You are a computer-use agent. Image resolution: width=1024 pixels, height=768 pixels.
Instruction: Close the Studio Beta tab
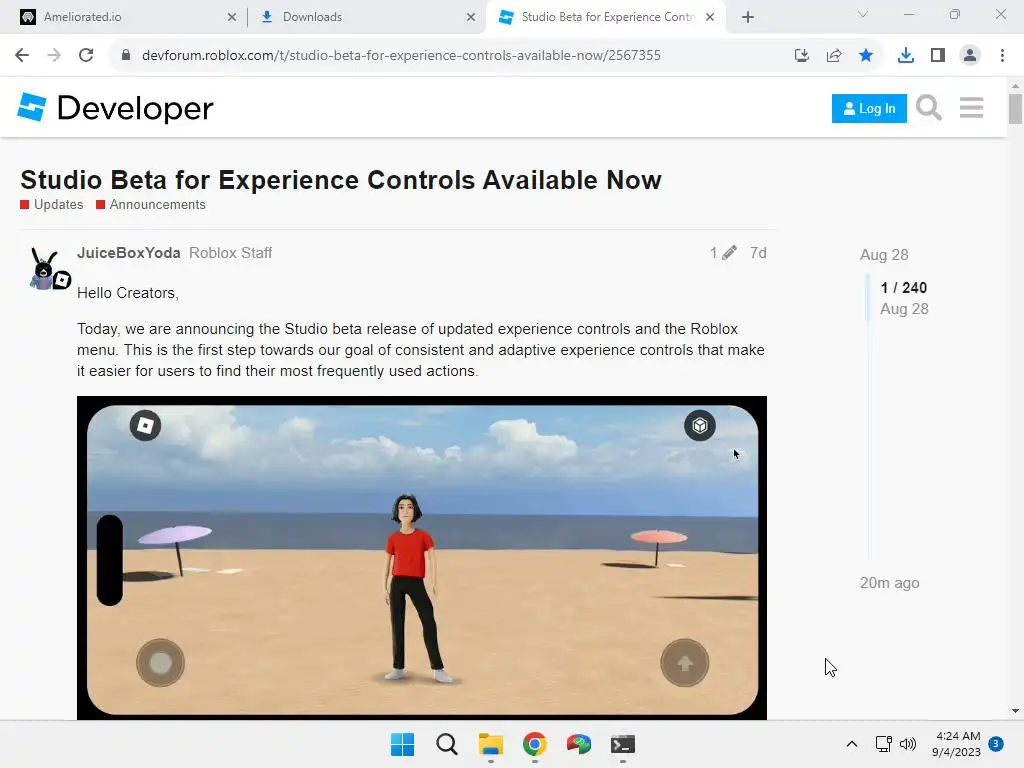point(710,17)
